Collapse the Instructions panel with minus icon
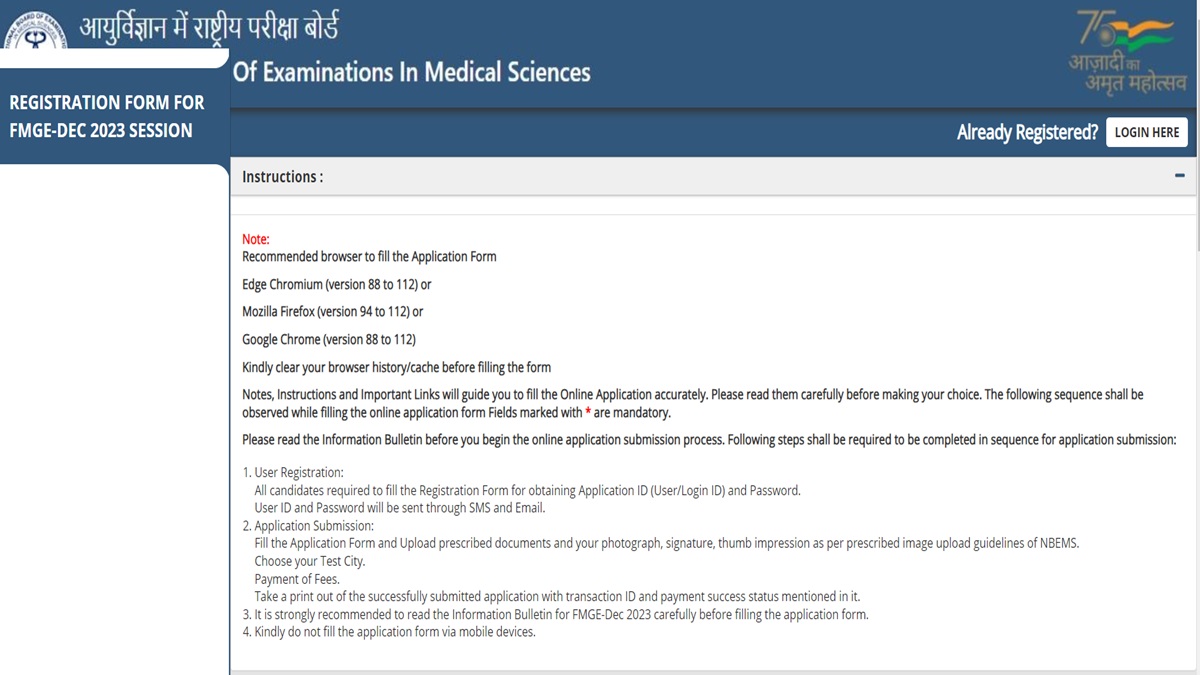The height and width of the screenshot is (675, 1200). (x=1180, y=176)
